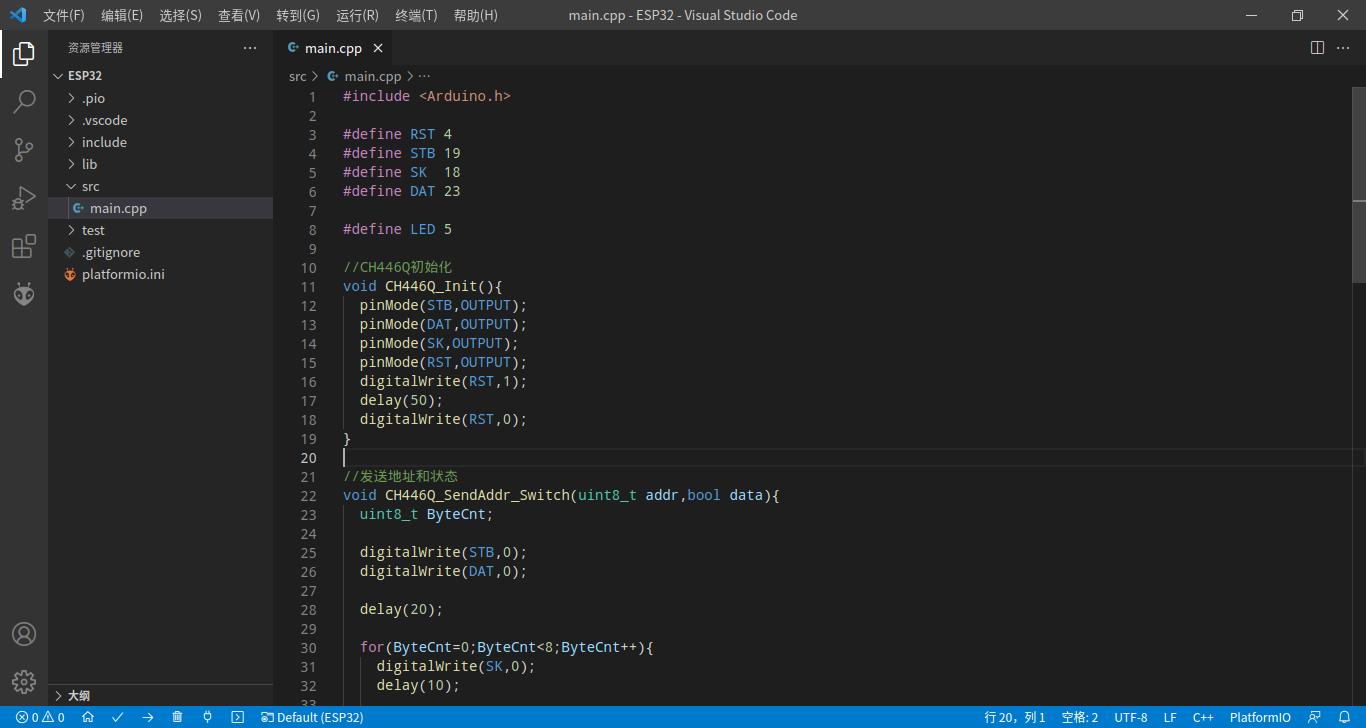Open the PlatformIO alien icon view

click(24, 294)
